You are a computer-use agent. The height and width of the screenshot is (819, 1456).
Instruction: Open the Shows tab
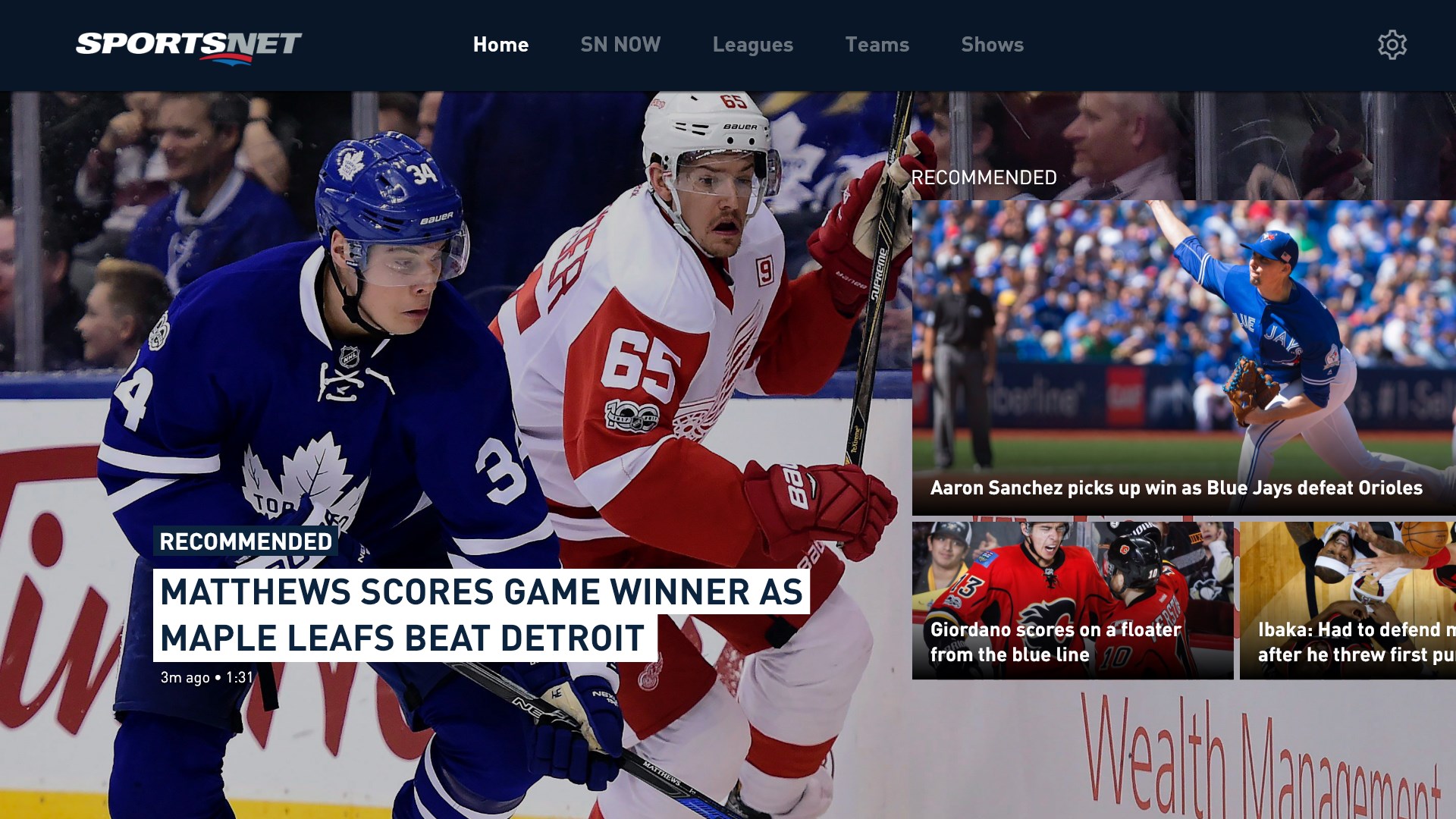pos(992,45)
